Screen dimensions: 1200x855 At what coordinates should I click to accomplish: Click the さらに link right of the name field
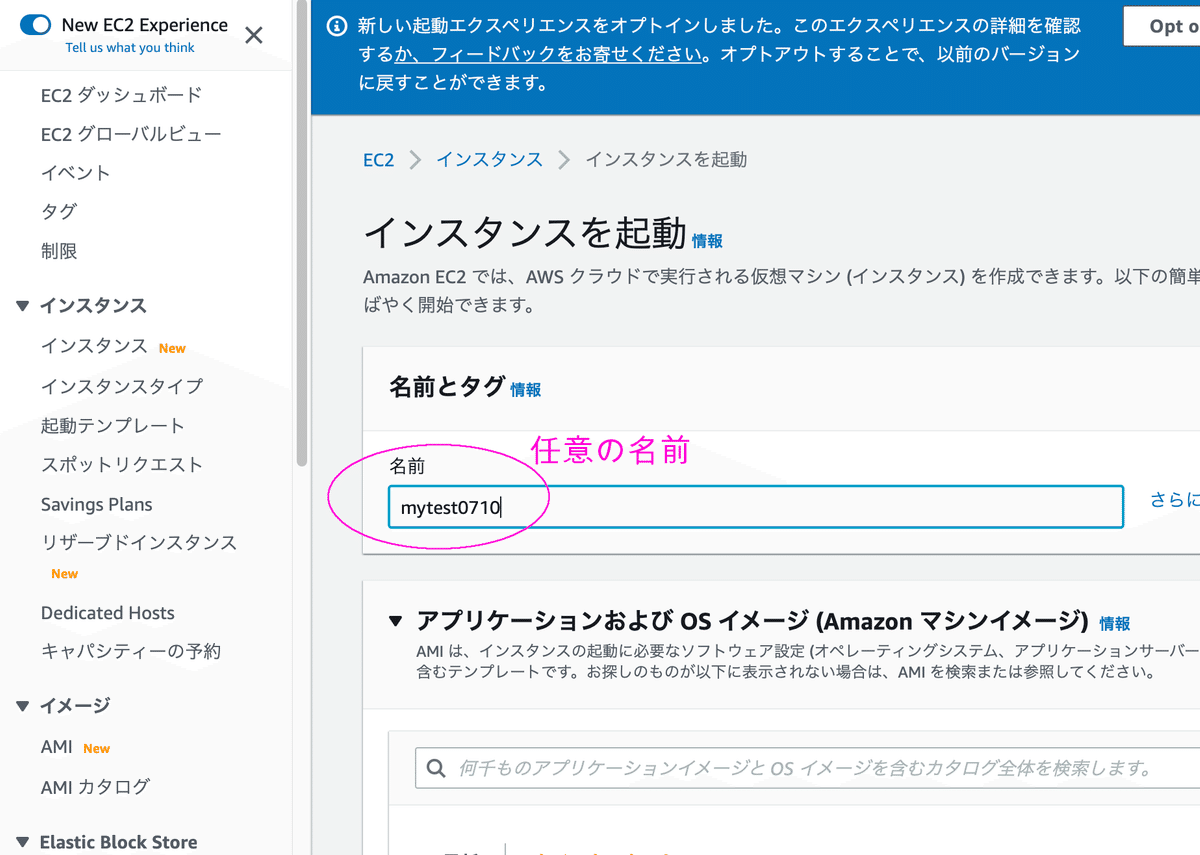click(1174, 500)
